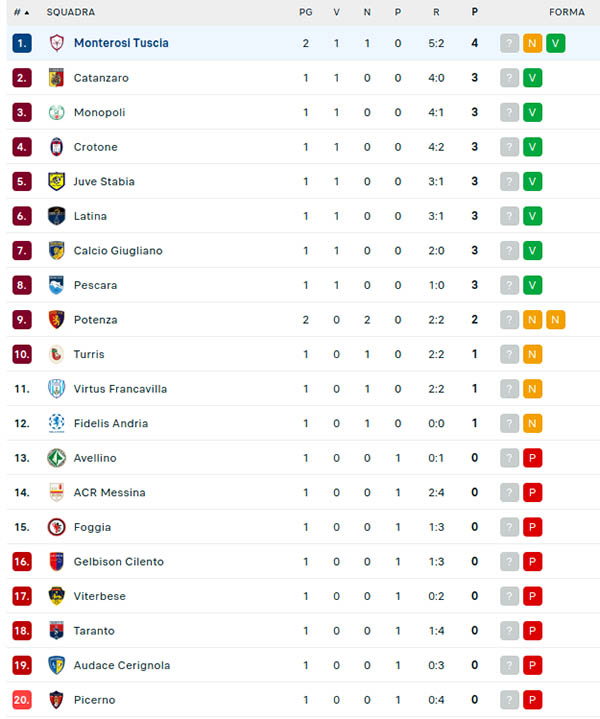Sort standings by PG column header

pyautogui.click(x=305, y=12)
